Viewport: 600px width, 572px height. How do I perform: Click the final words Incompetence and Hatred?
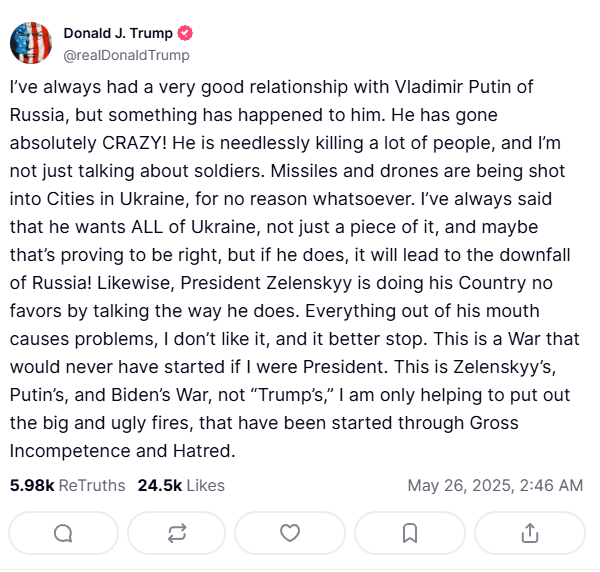(x=122, y=451)
